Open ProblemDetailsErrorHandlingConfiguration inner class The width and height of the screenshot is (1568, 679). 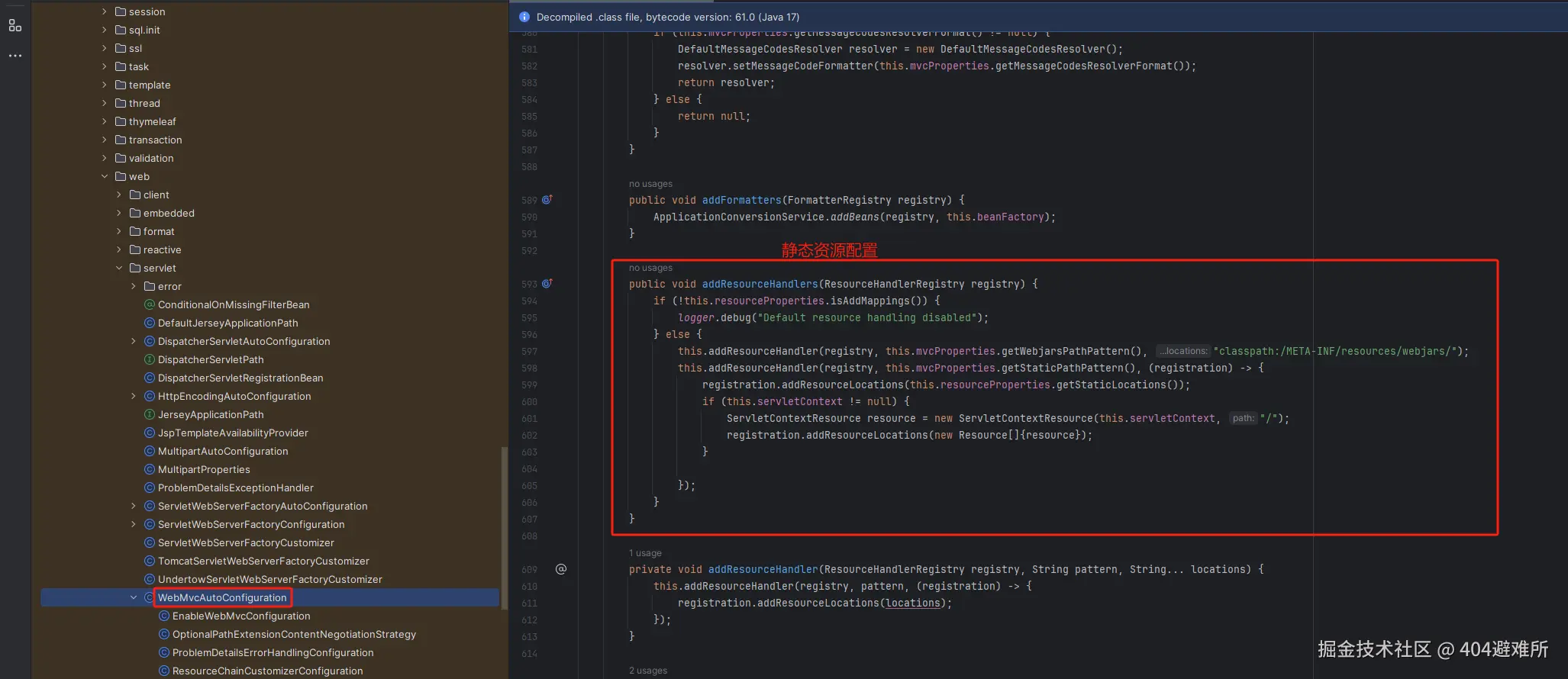tap(273, 652)
